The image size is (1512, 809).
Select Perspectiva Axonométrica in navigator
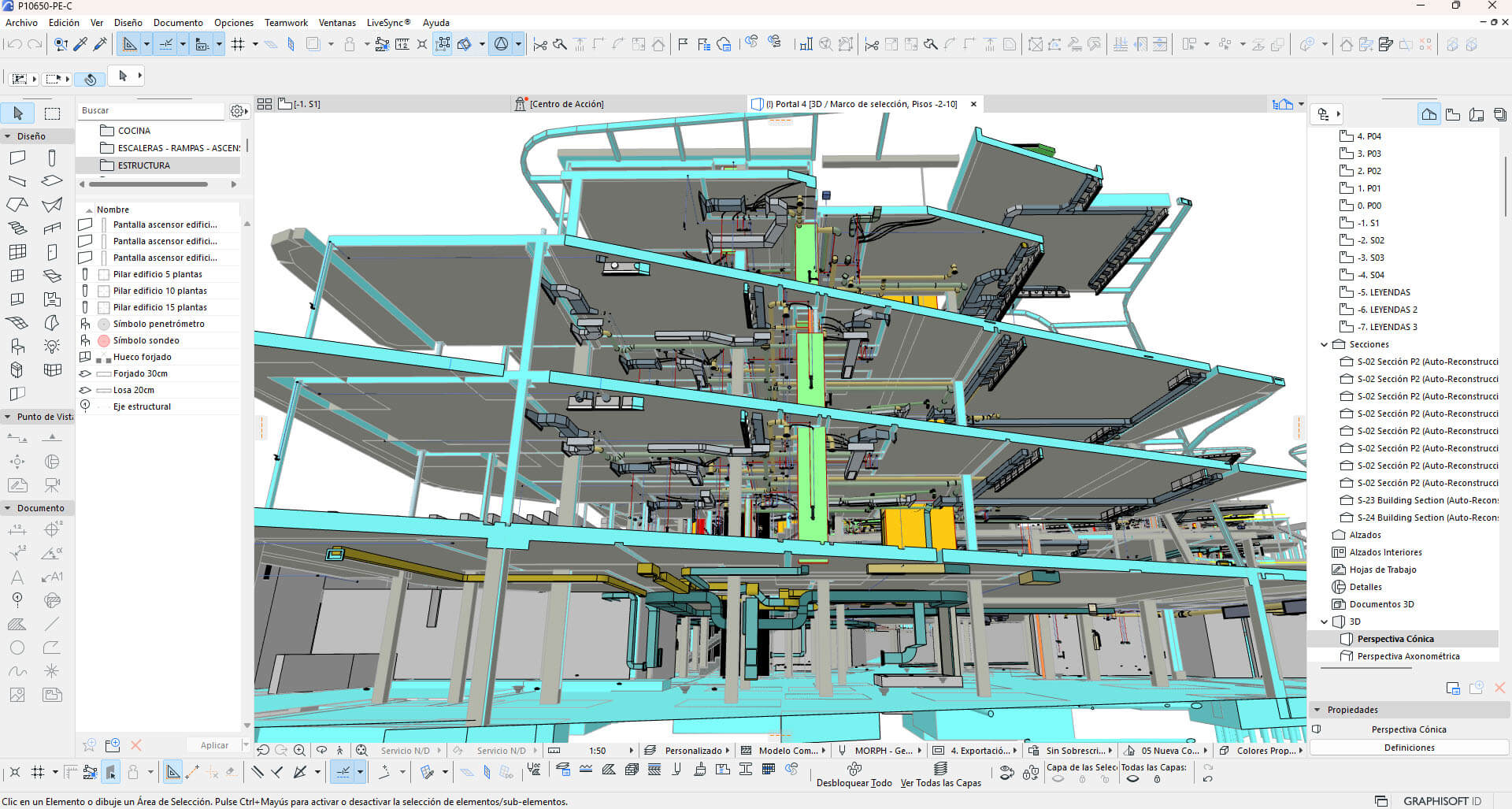click(x=1407, y=656)
